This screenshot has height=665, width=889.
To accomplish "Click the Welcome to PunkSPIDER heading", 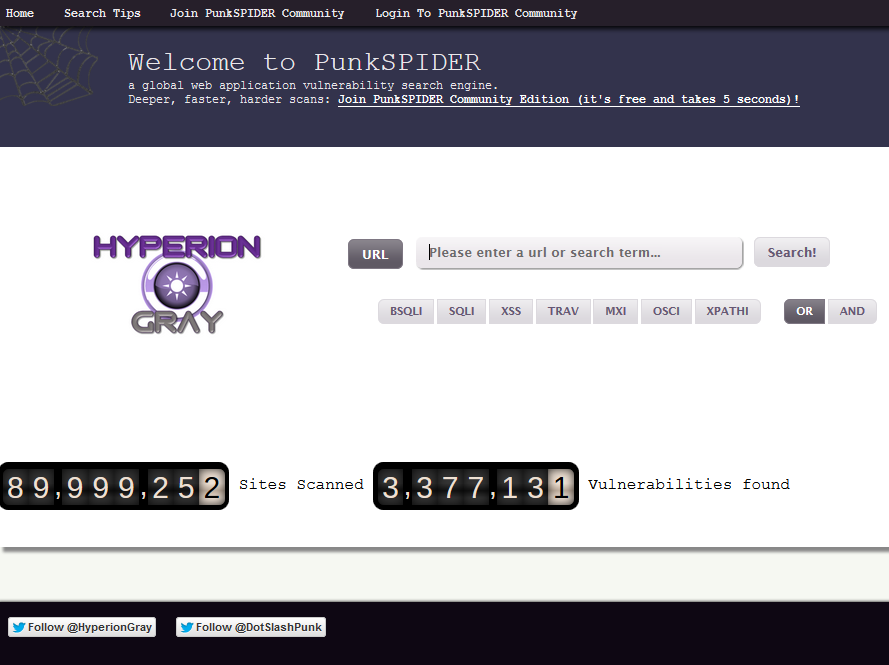I will 304,62.
